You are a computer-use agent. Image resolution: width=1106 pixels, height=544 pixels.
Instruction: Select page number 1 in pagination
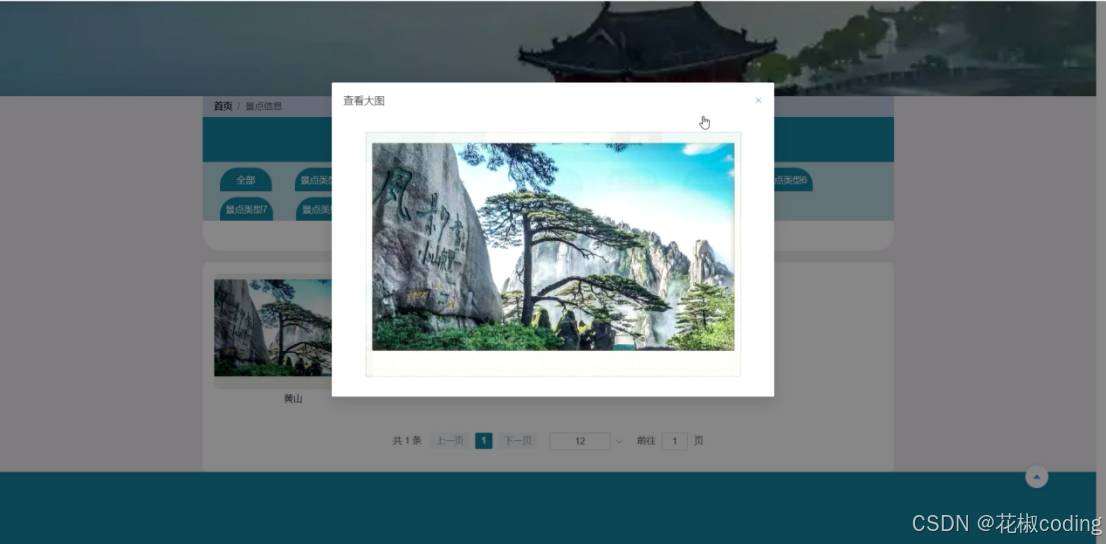pyautogui.click(x=484, y=441)
